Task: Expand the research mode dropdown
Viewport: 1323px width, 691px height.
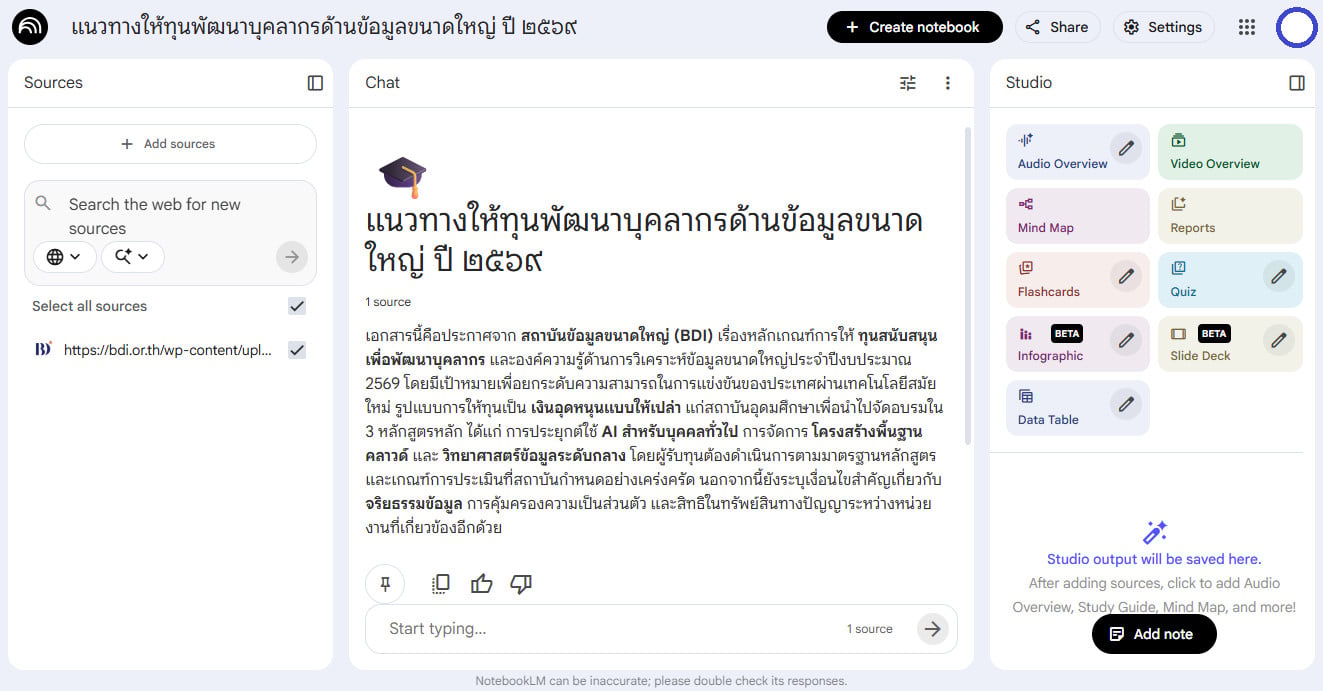Action: click(132, 257)
